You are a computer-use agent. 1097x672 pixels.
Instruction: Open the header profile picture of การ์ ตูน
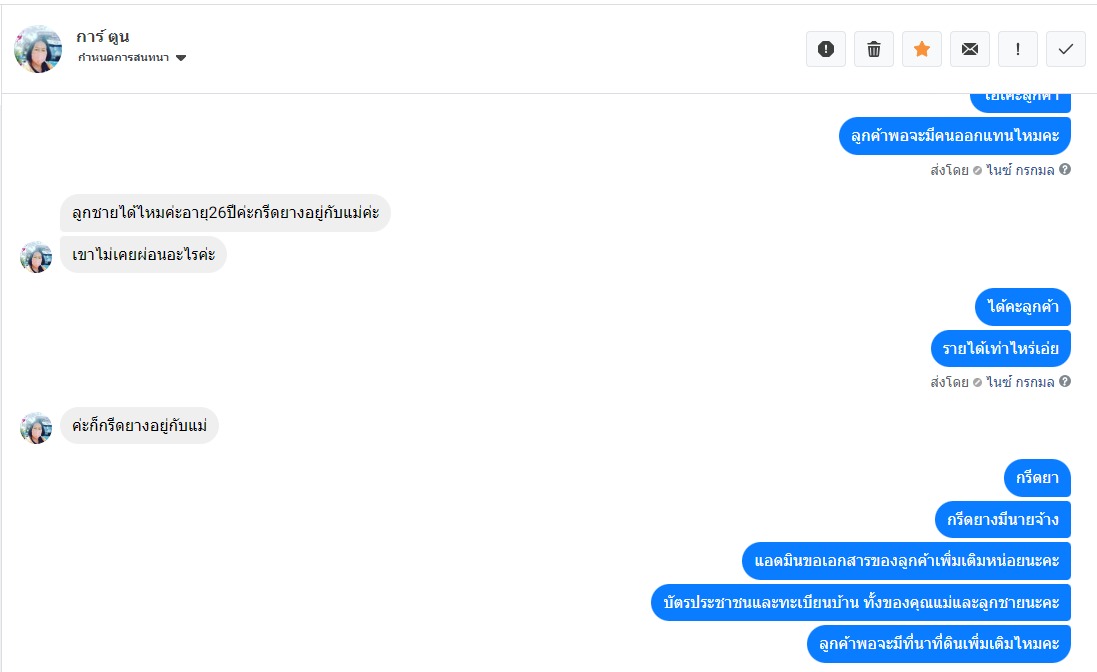click(38, 49)
